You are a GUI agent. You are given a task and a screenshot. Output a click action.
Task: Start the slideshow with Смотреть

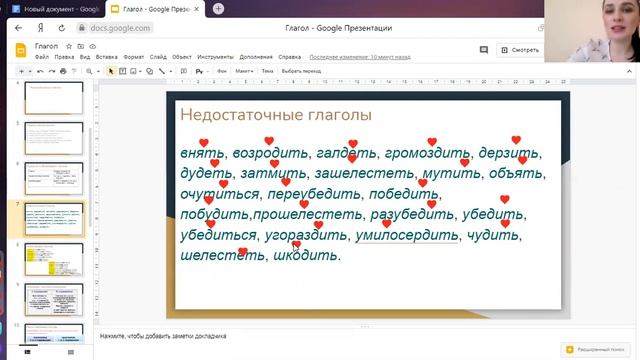pos(520,50)
